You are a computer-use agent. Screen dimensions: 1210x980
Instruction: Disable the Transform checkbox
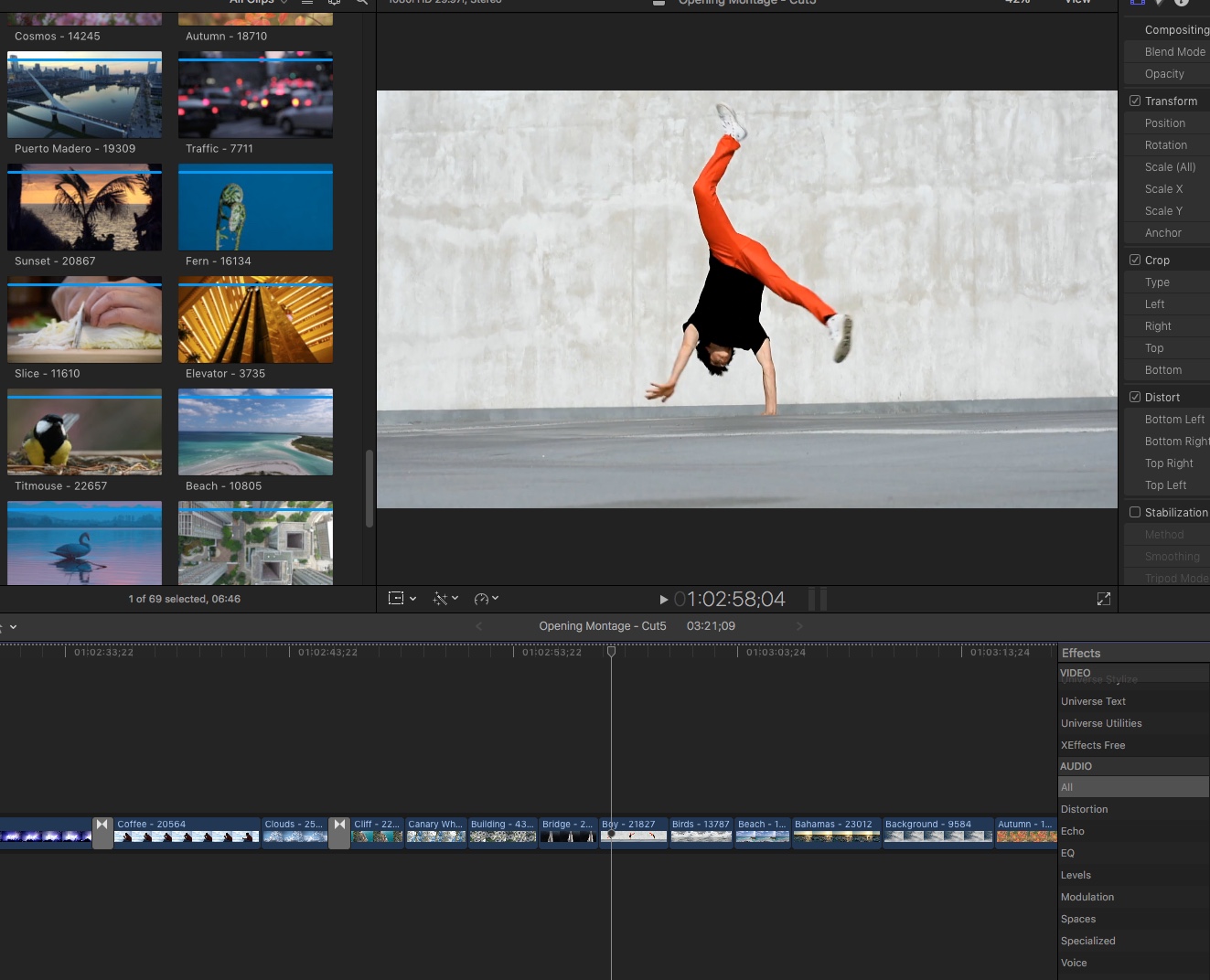tap(1135, 101)
